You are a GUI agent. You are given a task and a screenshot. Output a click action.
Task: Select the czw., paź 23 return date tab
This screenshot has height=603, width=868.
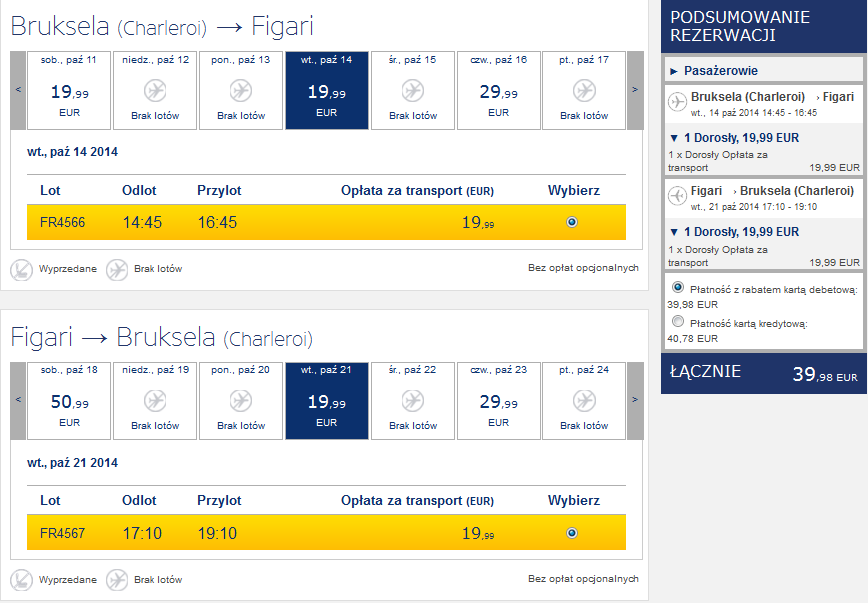tap(498, 401)
